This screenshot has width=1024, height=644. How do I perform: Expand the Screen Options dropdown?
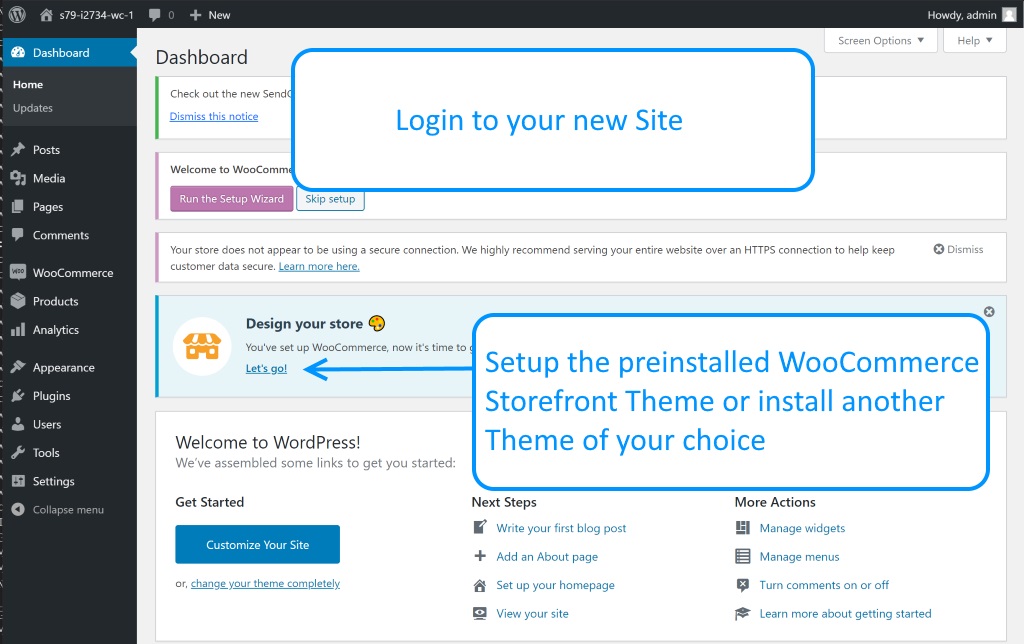click(880, 40)
